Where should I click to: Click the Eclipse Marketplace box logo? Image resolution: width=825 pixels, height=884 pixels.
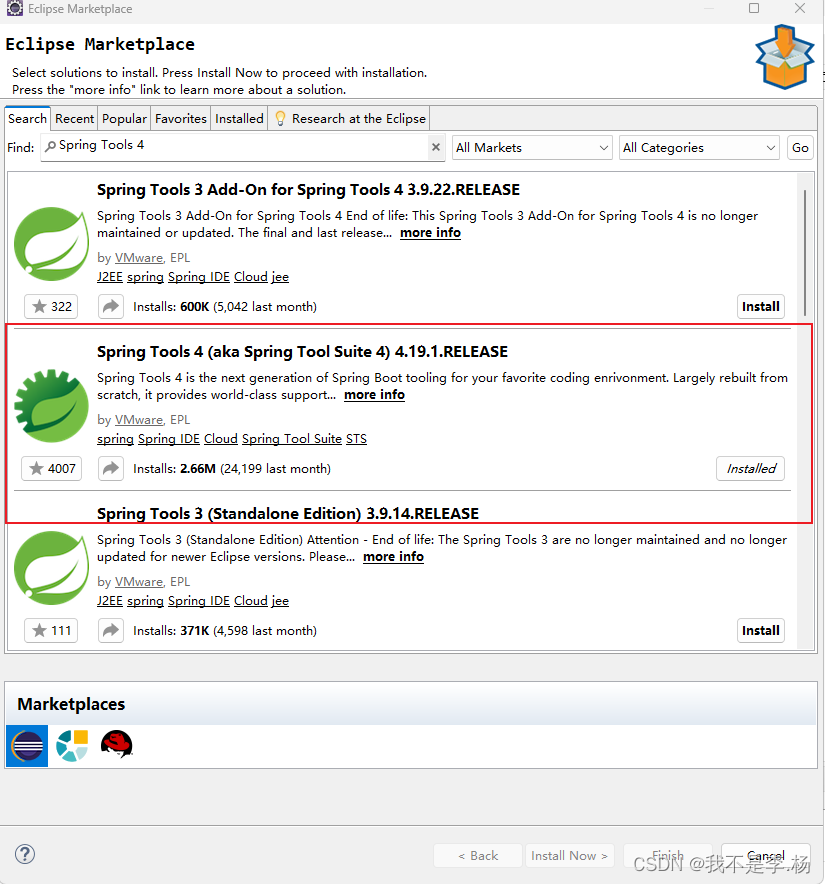[784, 57]
